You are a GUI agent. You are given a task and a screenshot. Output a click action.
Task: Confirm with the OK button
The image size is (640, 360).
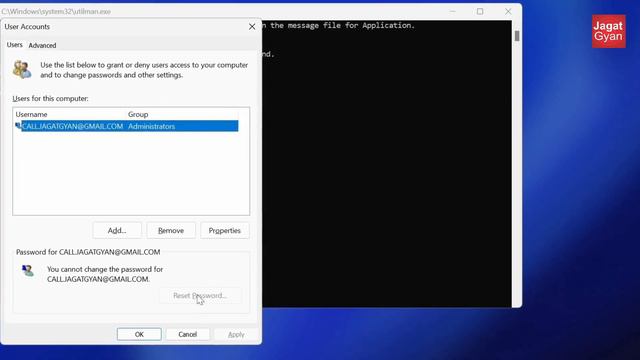139,334
